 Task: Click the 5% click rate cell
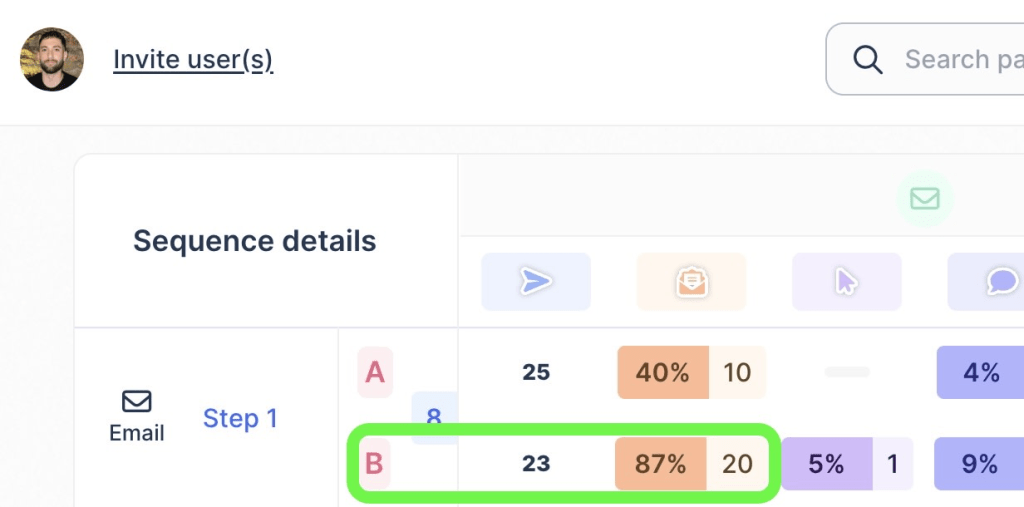coord(827,464)
